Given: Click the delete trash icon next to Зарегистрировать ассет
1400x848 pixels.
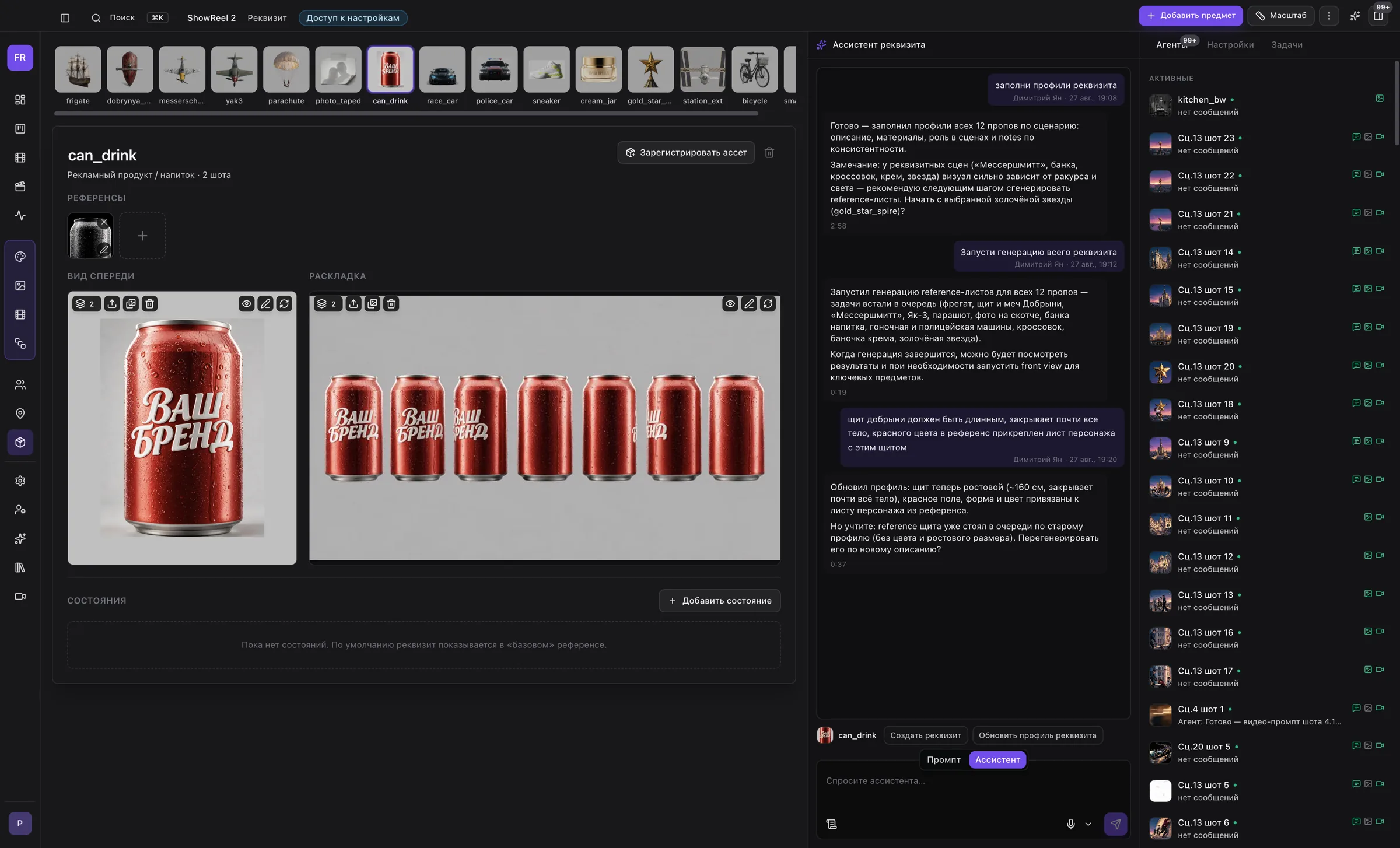Looking at the screenshot, I should [x=769, y=153].
